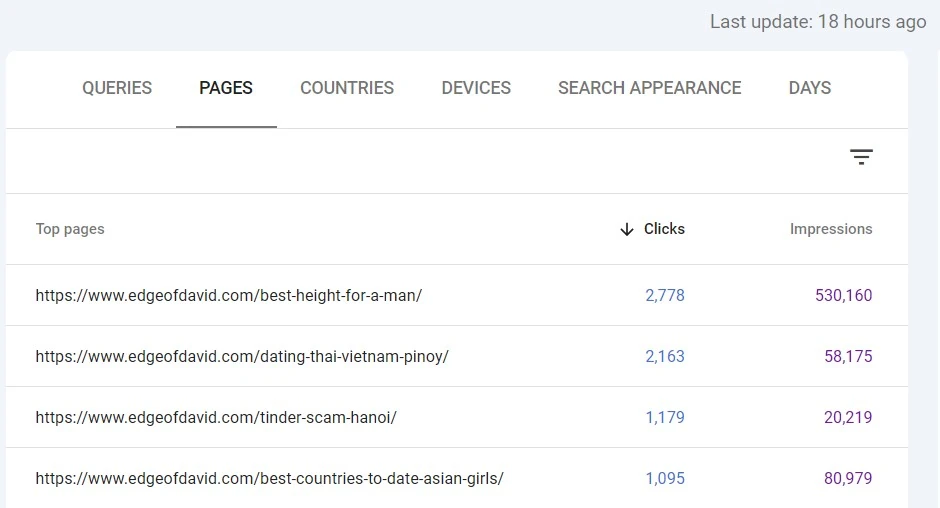
Task: Click the 530,160 impressions value
Action: pos(842,296)
